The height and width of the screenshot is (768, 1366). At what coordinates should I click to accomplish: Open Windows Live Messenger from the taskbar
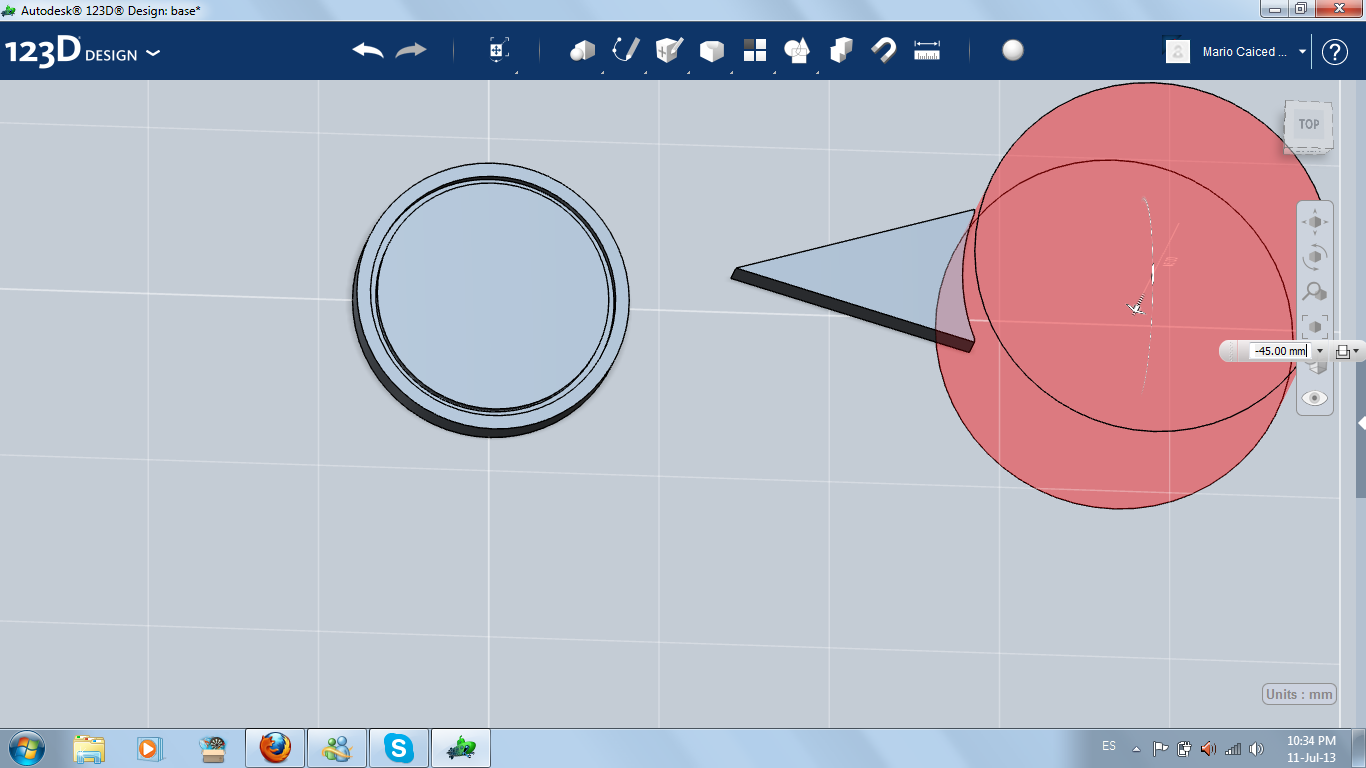(x=337, y=748)
